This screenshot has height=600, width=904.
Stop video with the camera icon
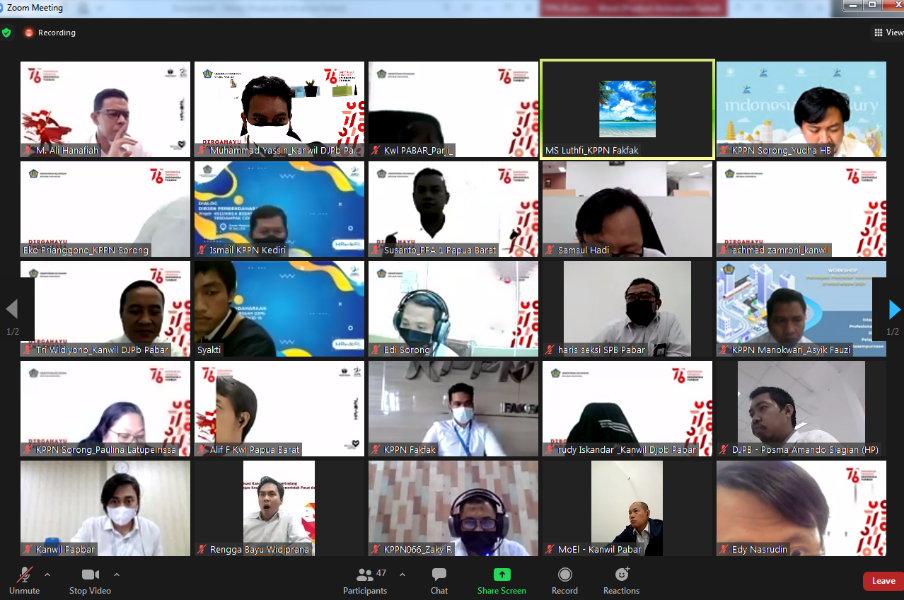point(90,575)
